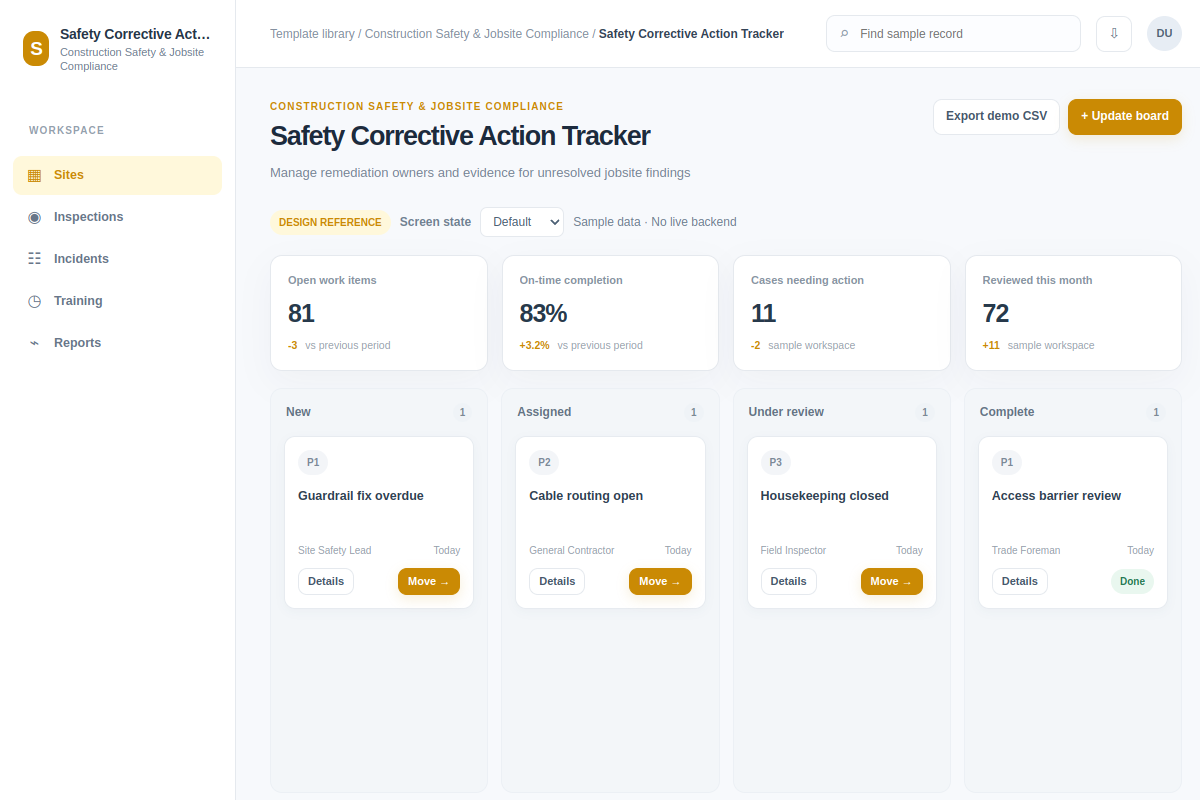The height and width of the screenshot is (800, 1200).
Task: Click the Incidents list icon in sidebar
Action: pos(34,259)
